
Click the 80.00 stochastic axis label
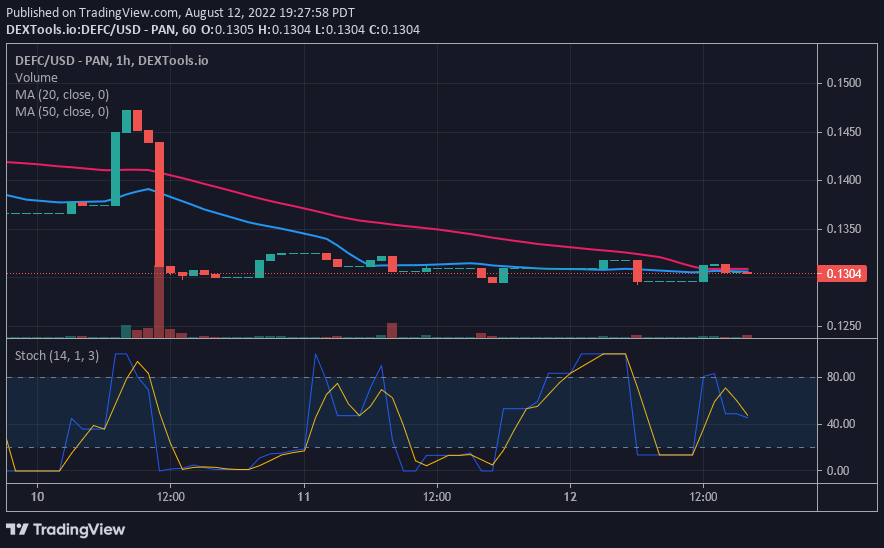point(841,377)
